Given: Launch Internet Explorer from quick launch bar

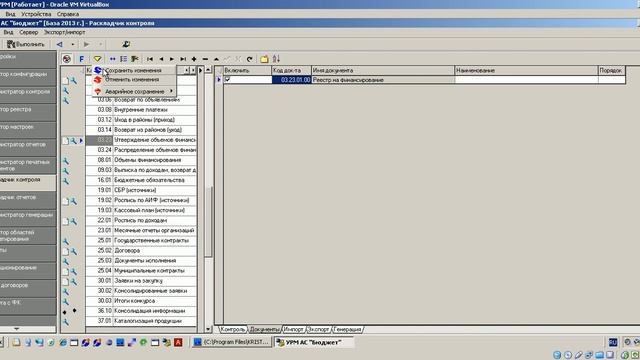Looking at the screenshot, I should [63, 342].
